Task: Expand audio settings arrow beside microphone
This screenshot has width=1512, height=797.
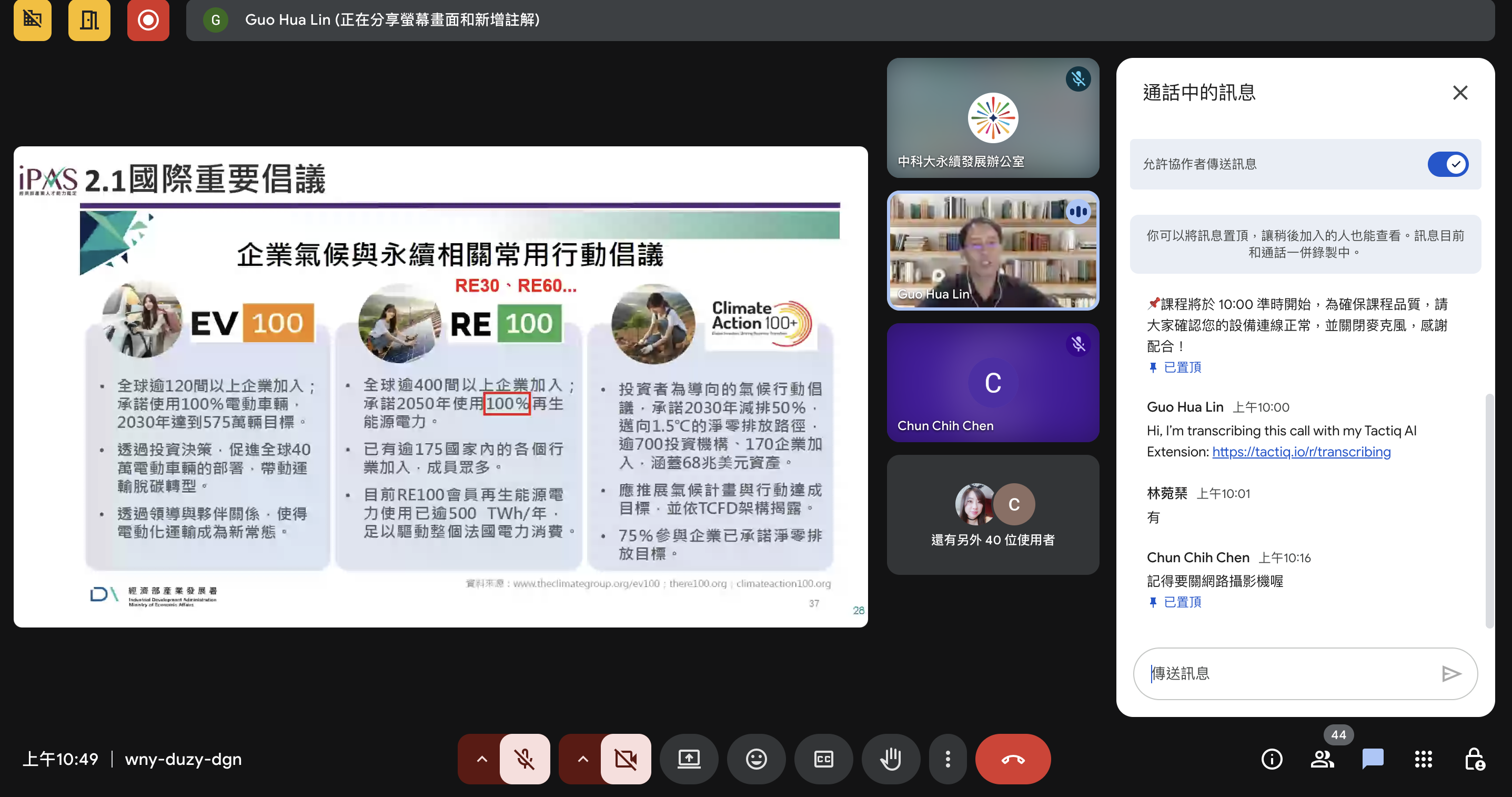Action: [x=481, y=759]
